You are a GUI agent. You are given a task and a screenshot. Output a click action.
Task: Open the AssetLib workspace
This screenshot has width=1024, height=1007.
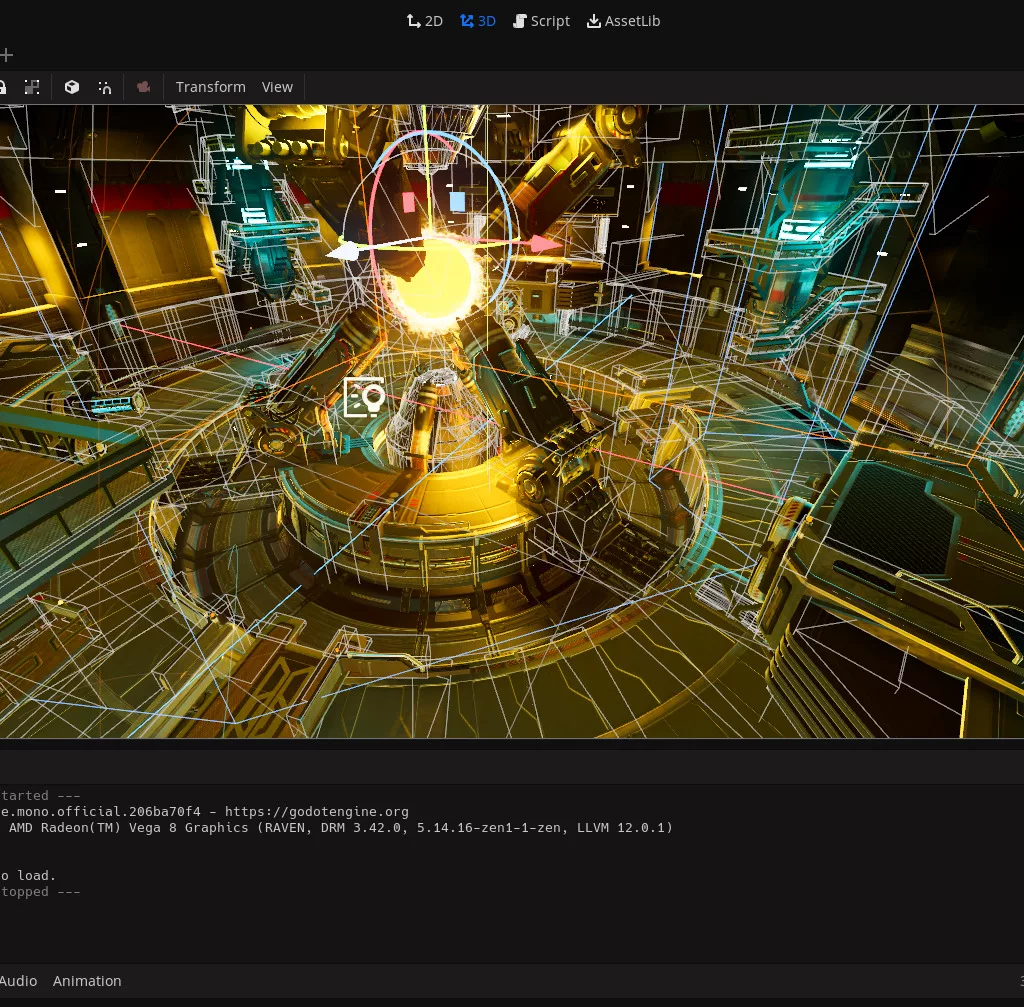(x=623, y=21)
